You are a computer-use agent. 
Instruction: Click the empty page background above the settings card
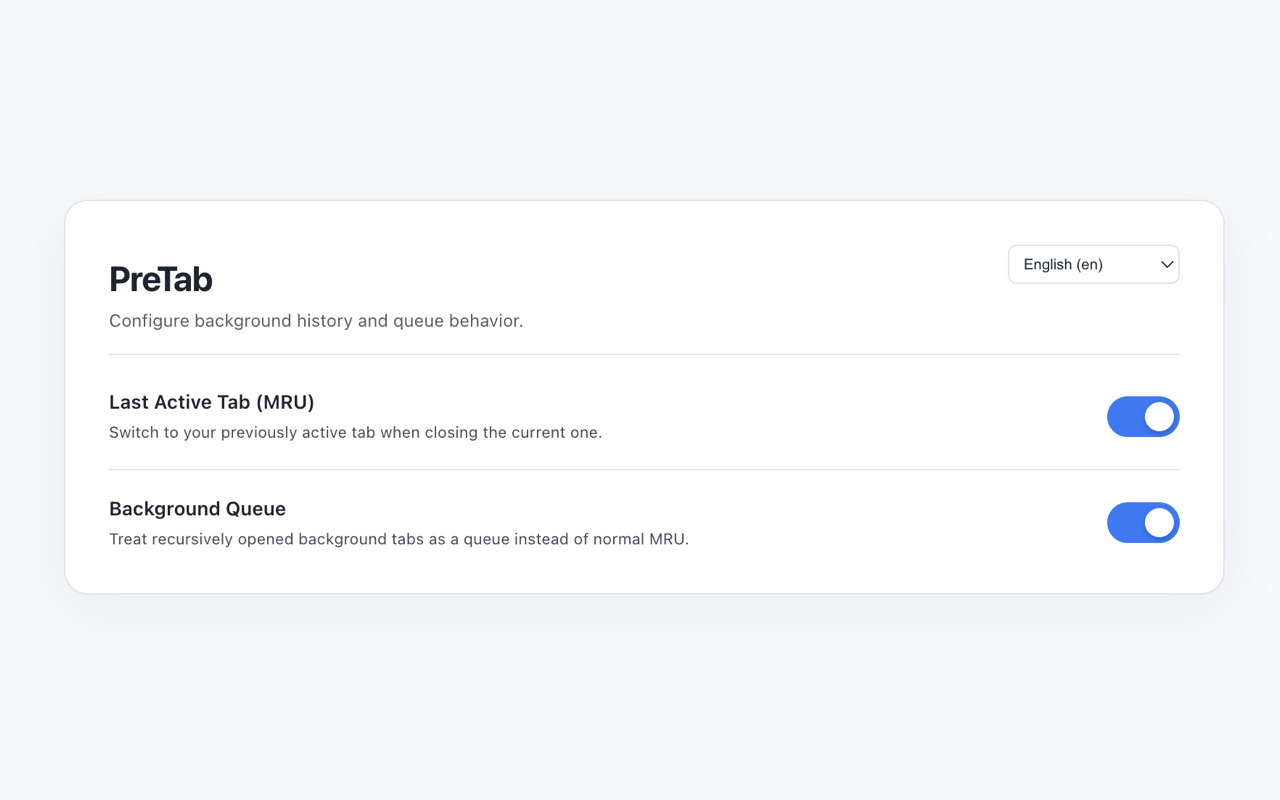pos(640,100)
